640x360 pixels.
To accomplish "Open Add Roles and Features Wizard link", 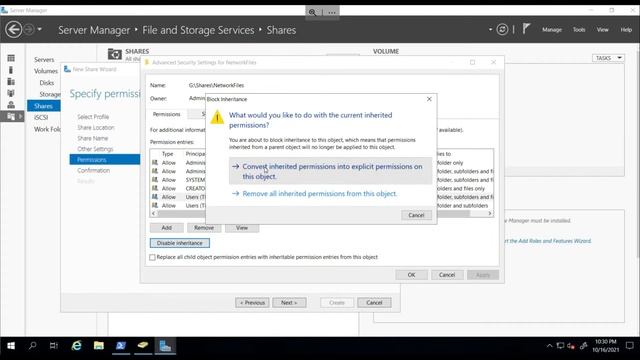I will [x=548, y=241].
